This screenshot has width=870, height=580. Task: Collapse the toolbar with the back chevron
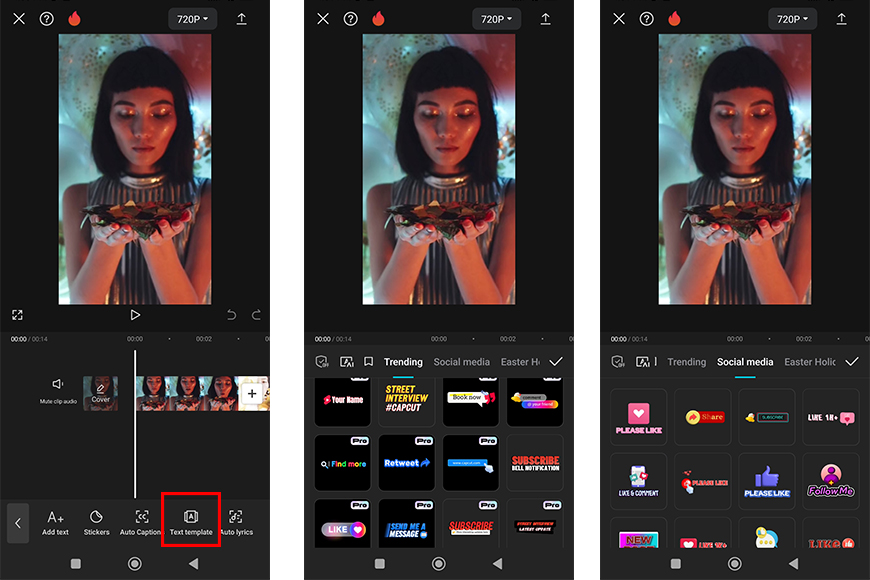18,522
